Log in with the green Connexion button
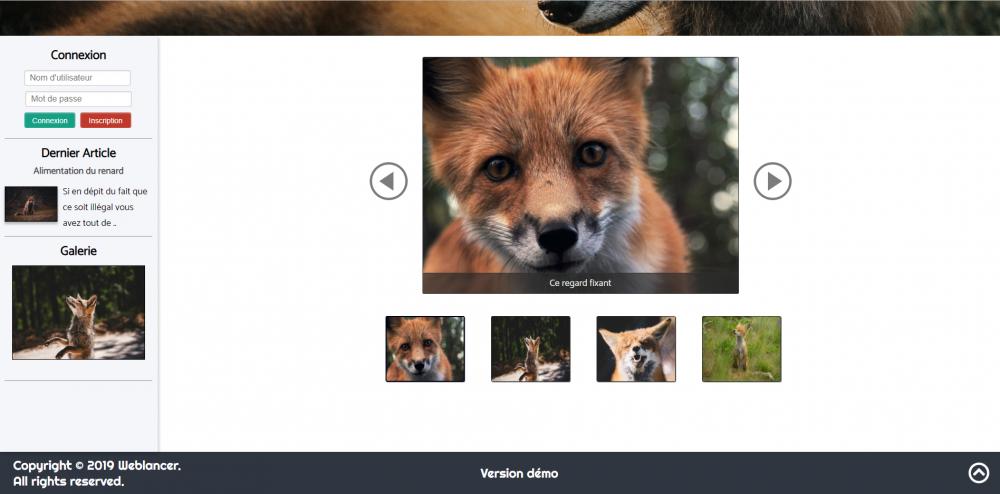 [x=50, y=120]
